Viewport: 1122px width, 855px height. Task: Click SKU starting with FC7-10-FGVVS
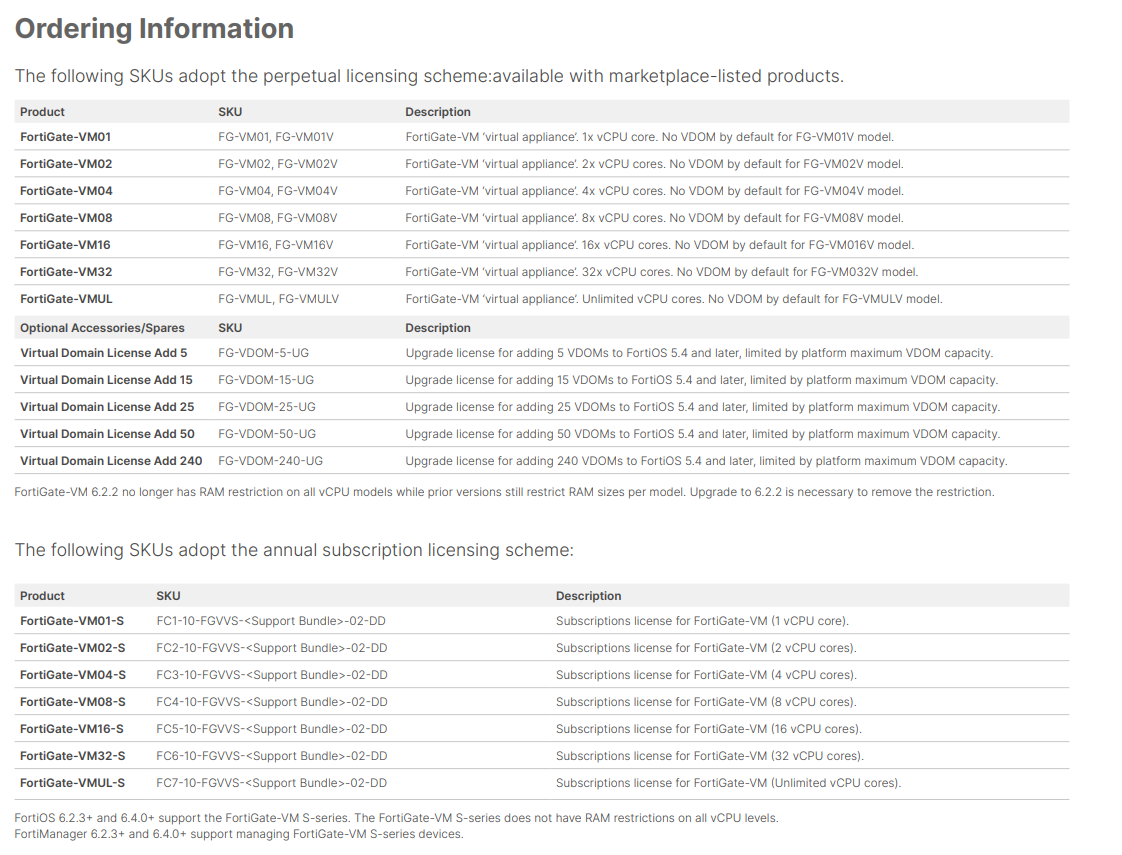pyautogui.click(x=272, y=783)
